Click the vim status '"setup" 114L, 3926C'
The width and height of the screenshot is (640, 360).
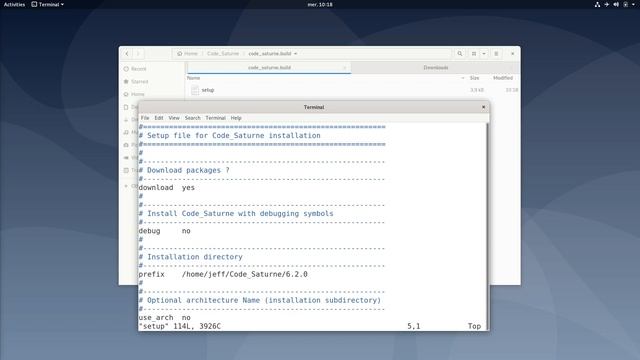coord(180,326)
